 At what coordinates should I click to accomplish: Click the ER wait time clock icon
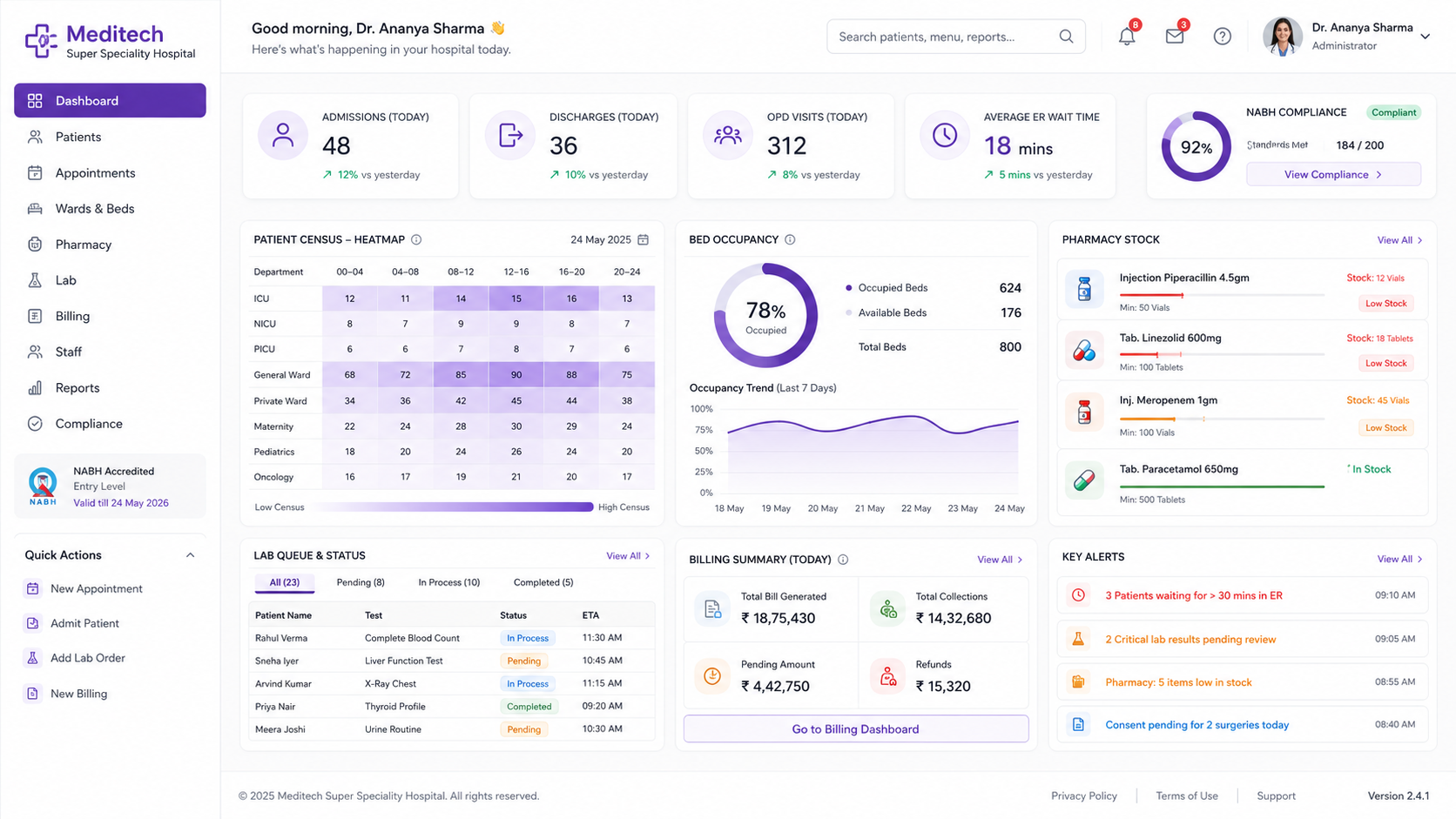point(945,135)
